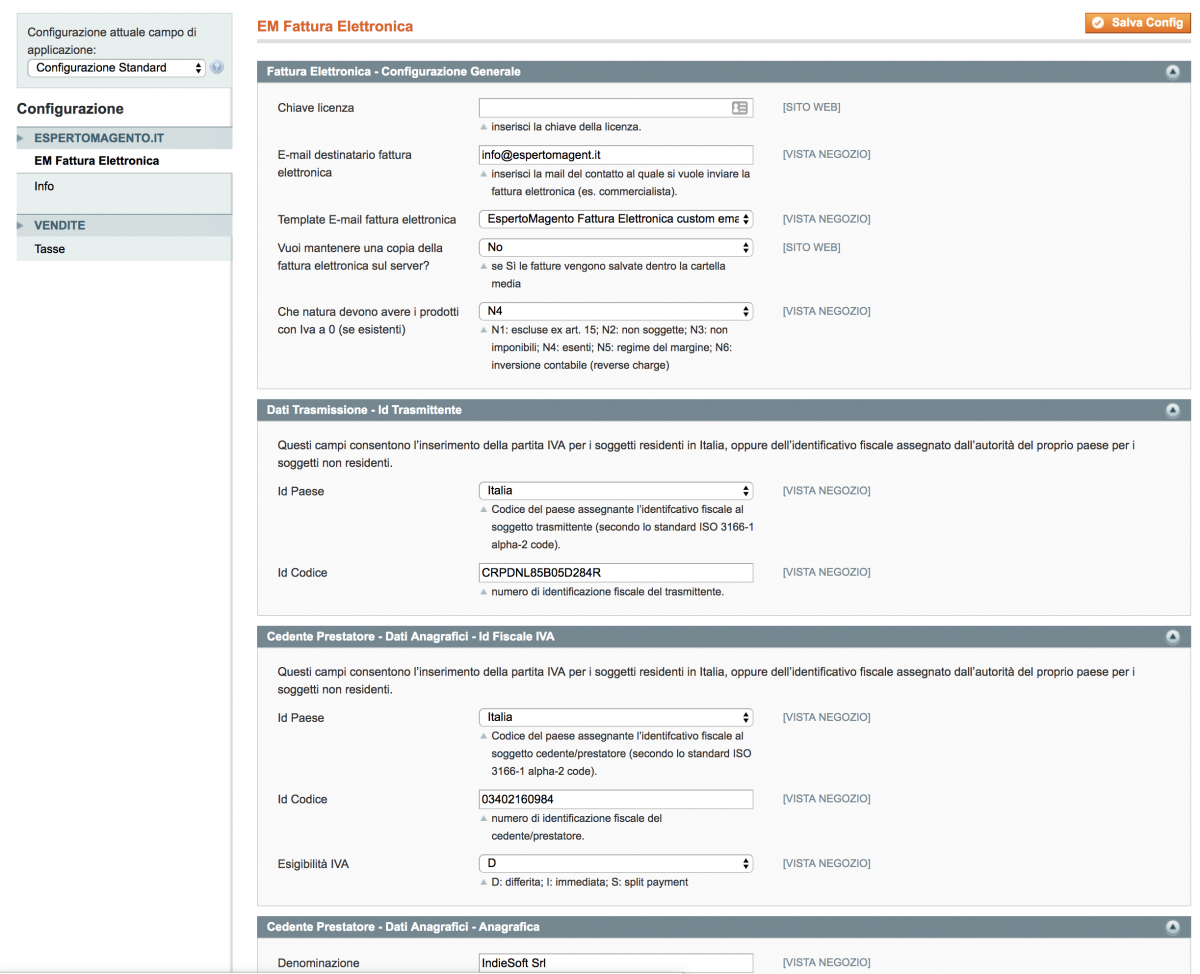1200x974 pixels.
Task: Click [VISTA NEGOZIO] next to Esigibilità IVA
Action: (826, 863)
